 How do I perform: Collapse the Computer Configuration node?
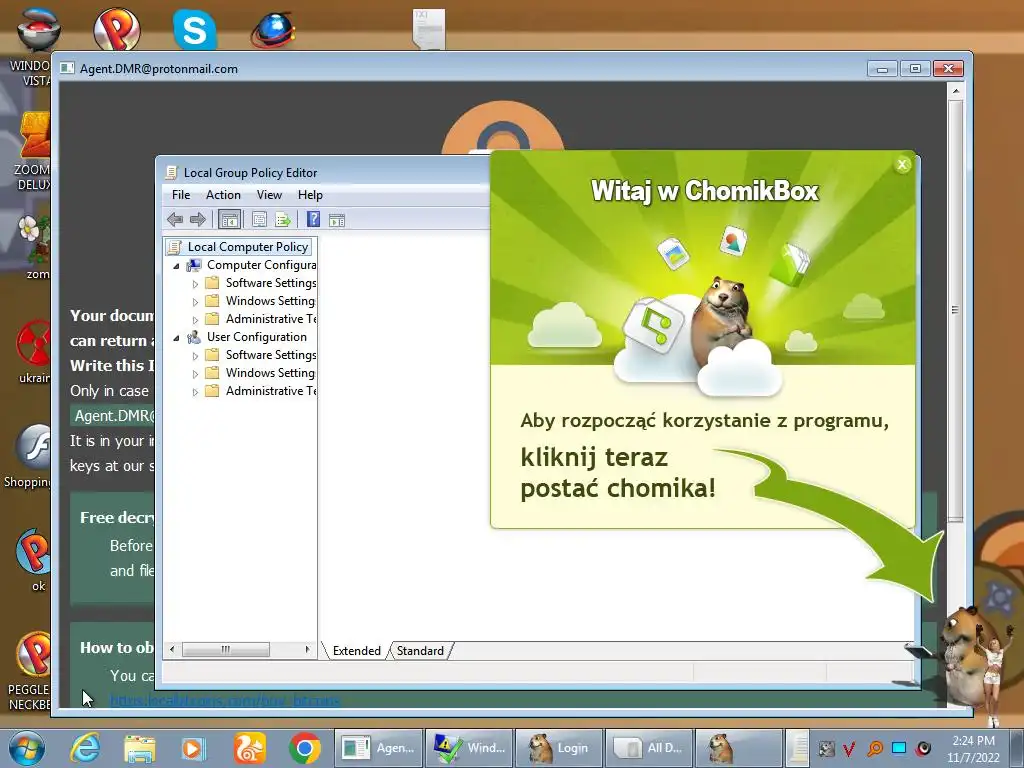point(176,266)
